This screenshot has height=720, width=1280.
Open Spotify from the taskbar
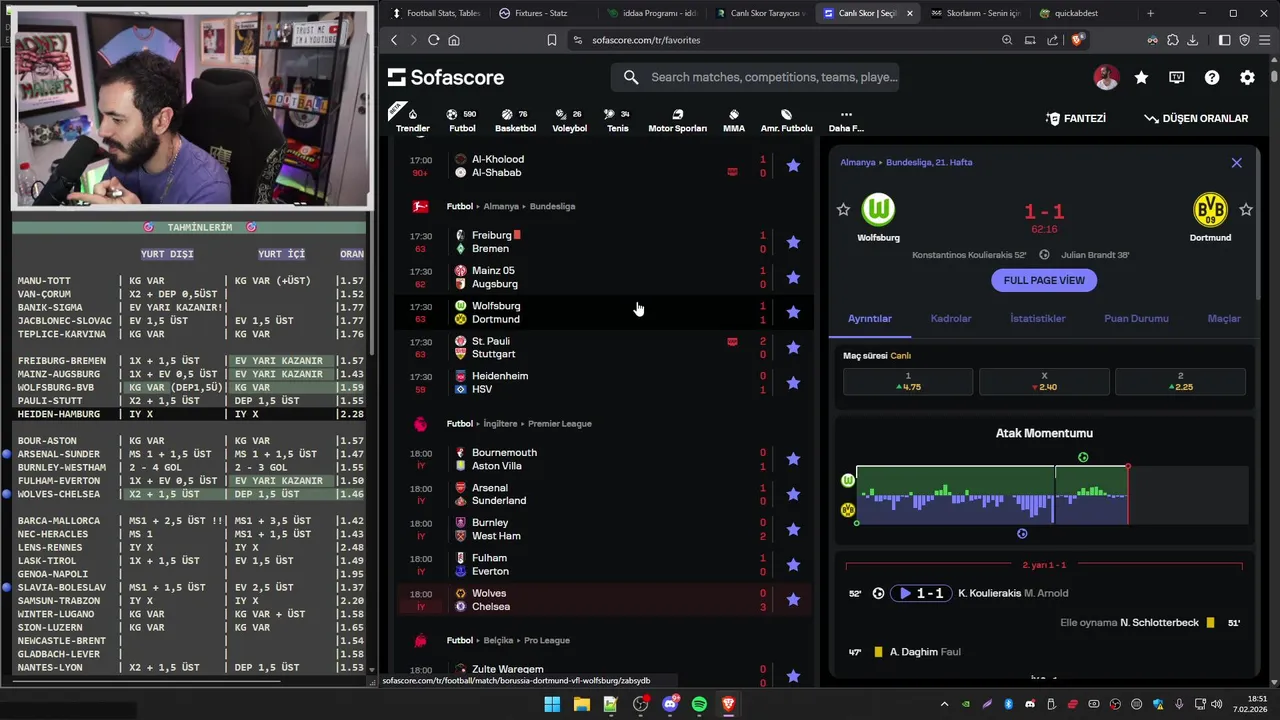coord(699,704)
